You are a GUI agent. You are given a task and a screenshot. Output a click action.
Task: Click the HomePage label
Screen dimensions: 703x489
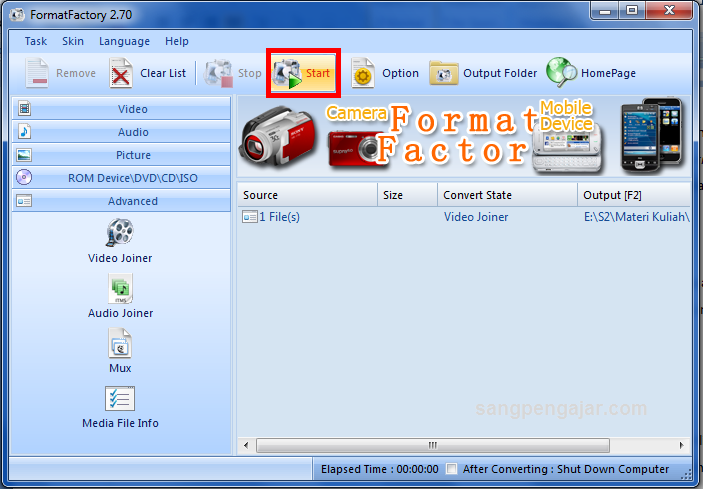coord(608,73)
